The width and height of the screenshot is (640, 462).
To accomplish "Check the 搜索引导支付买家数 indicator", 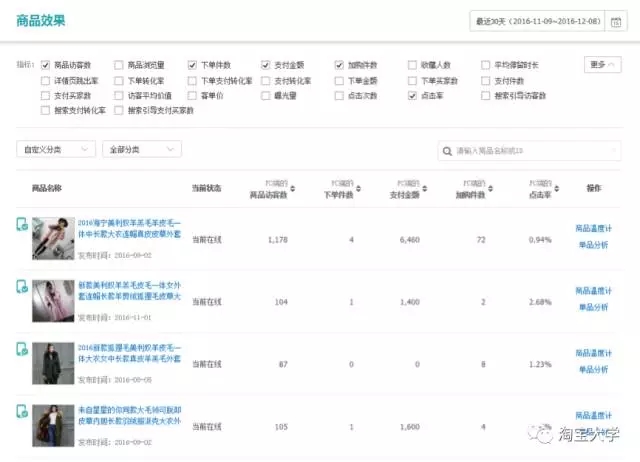I will (x=119, y=110).
